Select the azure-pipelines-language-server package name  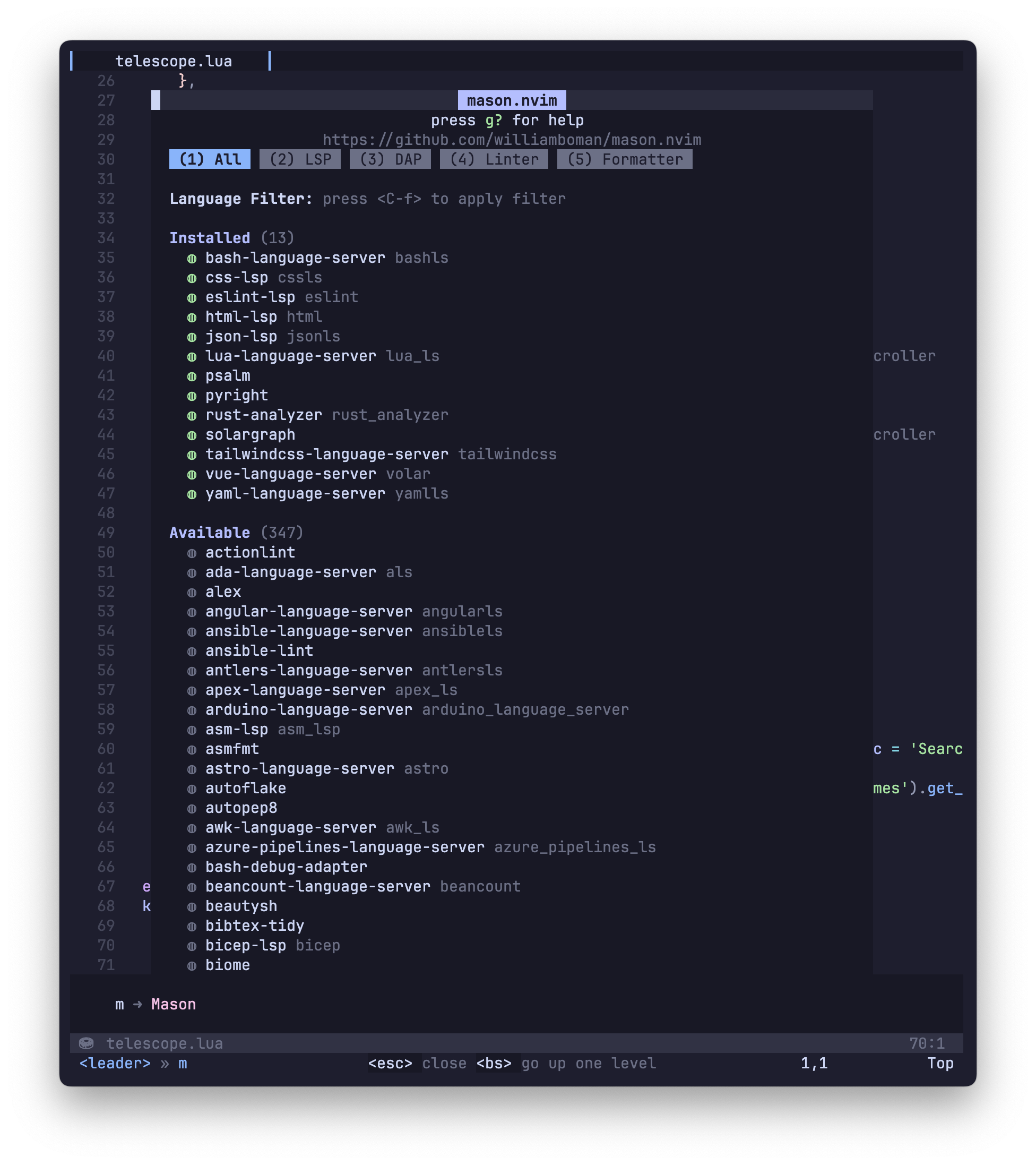[344, 847]
